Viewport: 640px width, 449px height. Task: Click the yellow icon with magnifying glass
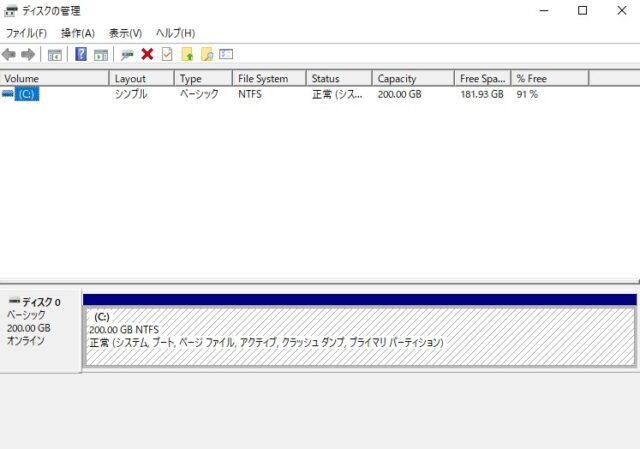pyautogui.click(x=207, y=54)
